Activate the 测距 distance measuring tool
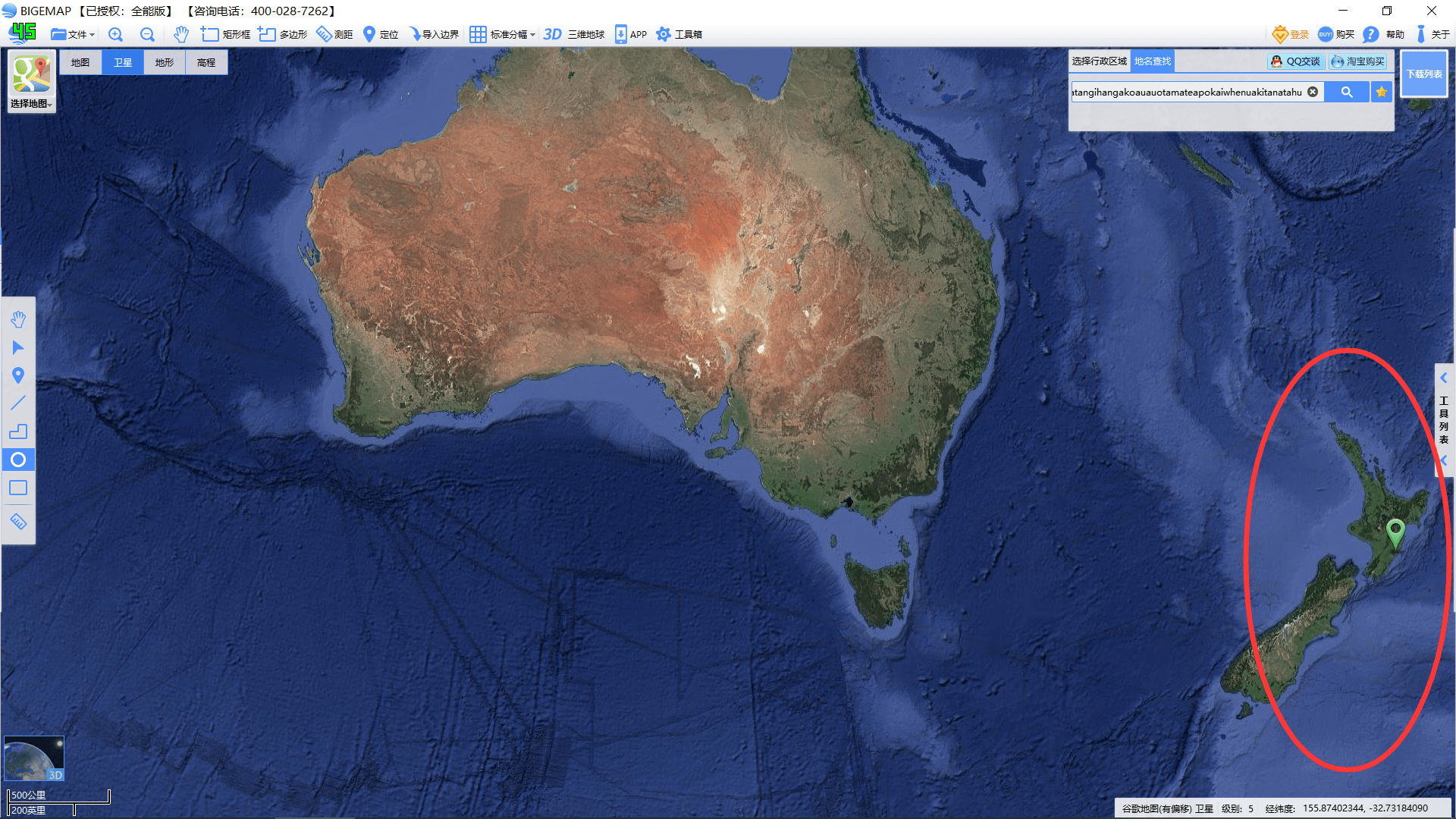The height and width of the screenshot is (819, 1456). 334,34
